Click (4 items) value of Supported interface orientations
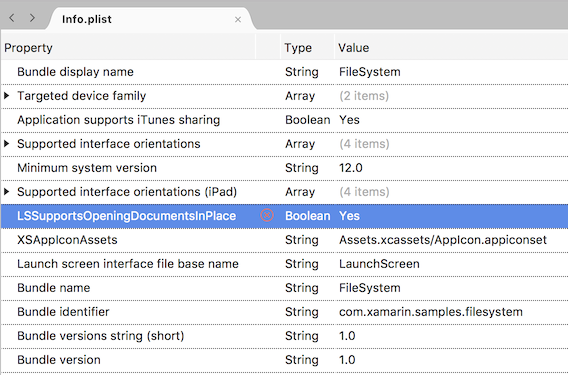The height and width of the screenshot is (375, 568). (364, 144)
